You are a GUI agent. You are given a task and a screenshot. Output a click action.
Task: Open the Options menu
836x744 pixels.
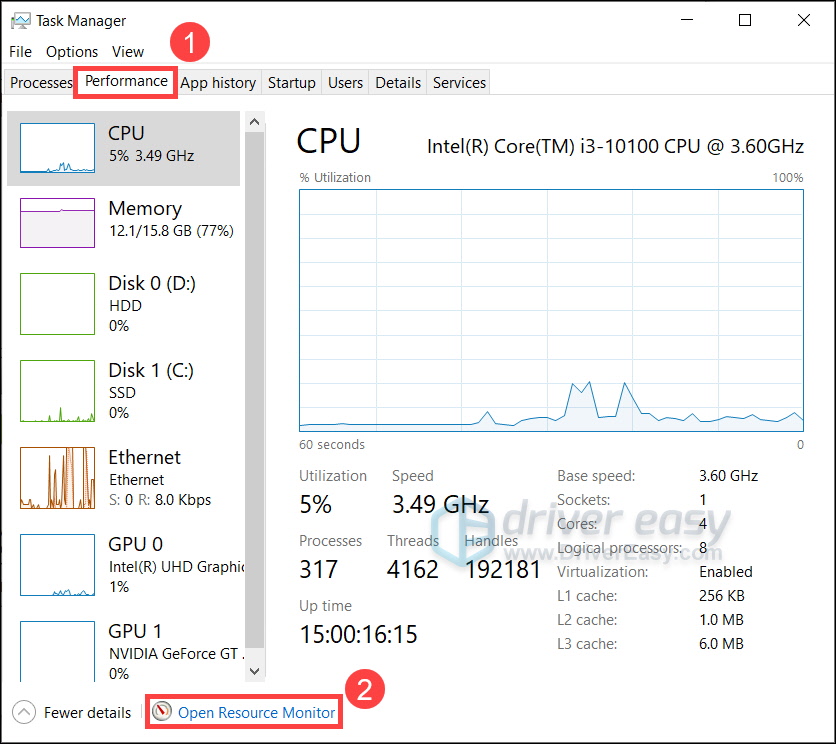click(72, 51)
